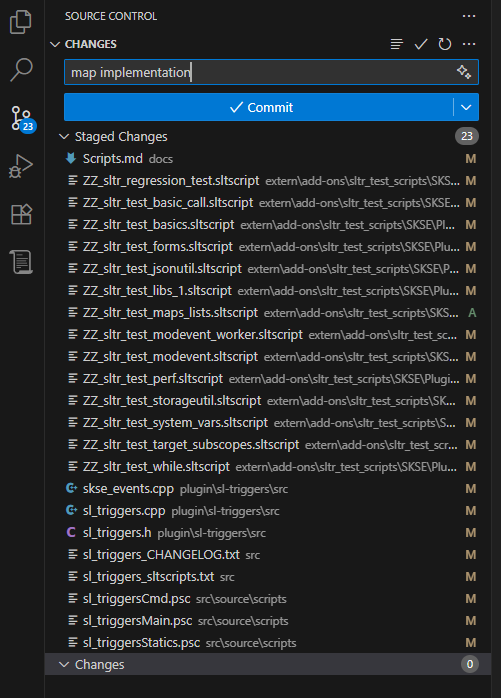Open Source Control view with 23 badge
501x698 pixels.
point(23,119)
